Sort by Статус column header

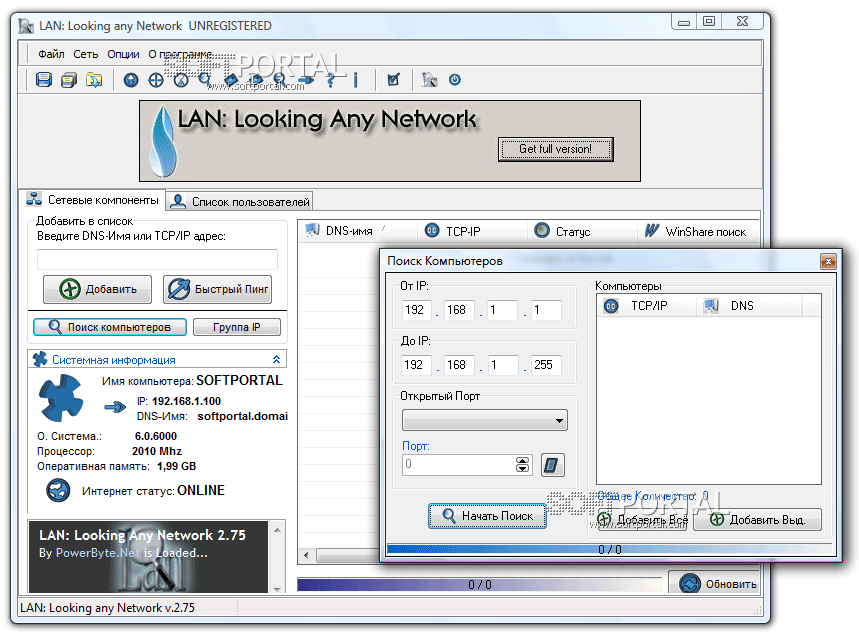pyautogui.click(x=582, y=231)
